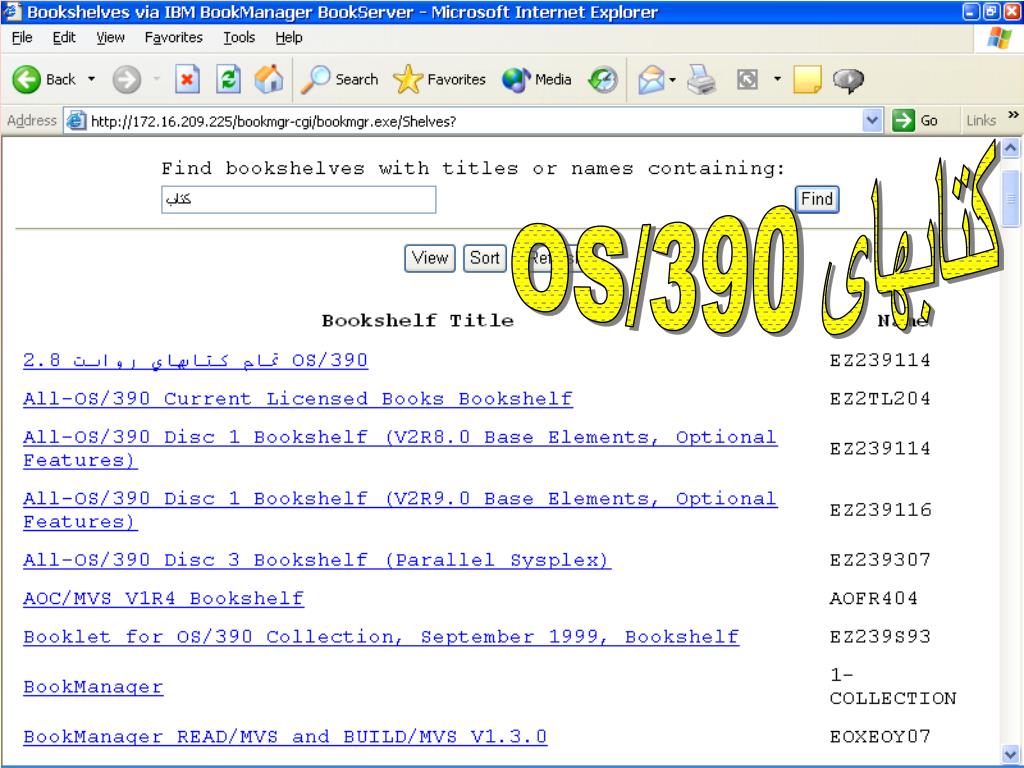Click the scrollbar down arrow
The width and height of the screenshot is (1024, 768).
click(1010, 752)
